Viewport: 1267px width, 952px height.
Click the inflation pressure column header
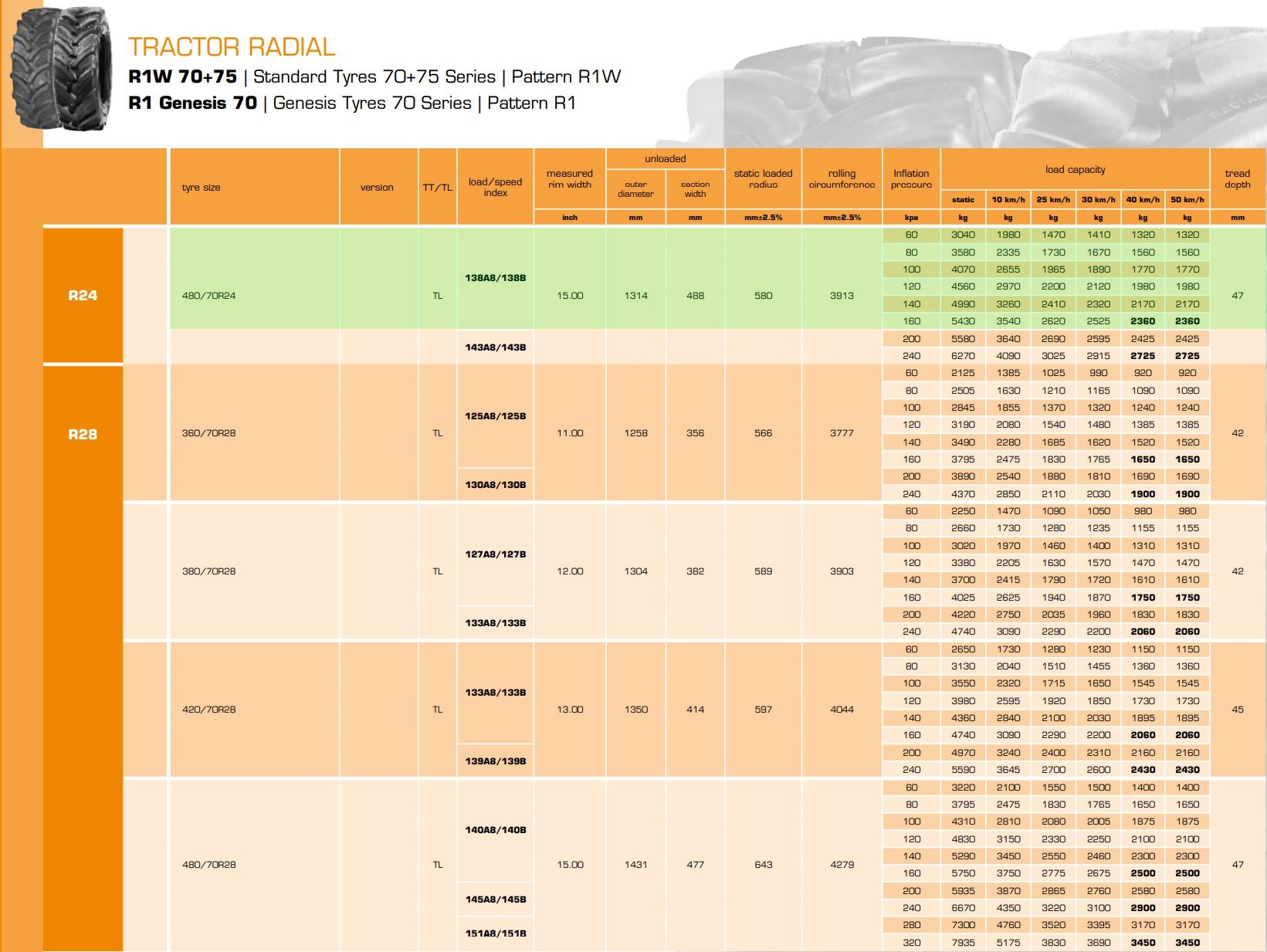(x=911, y=179)
